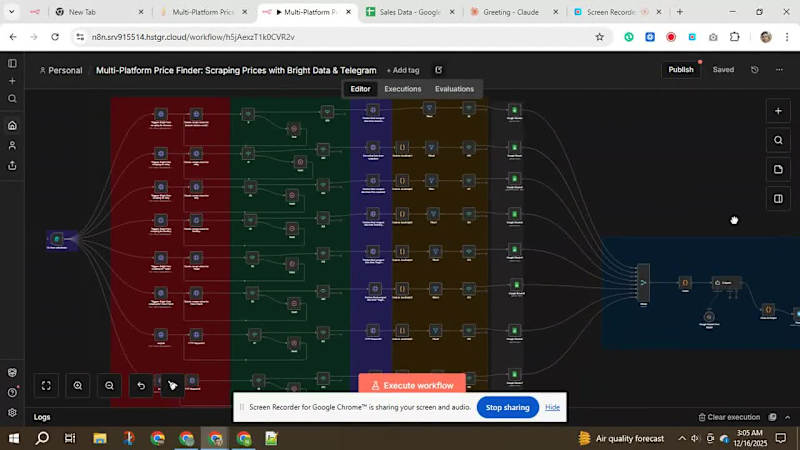Open the personal user icon in the n8n sidebar
The height and width of the screenshot is (450, 800).
(x=12, y=145)
